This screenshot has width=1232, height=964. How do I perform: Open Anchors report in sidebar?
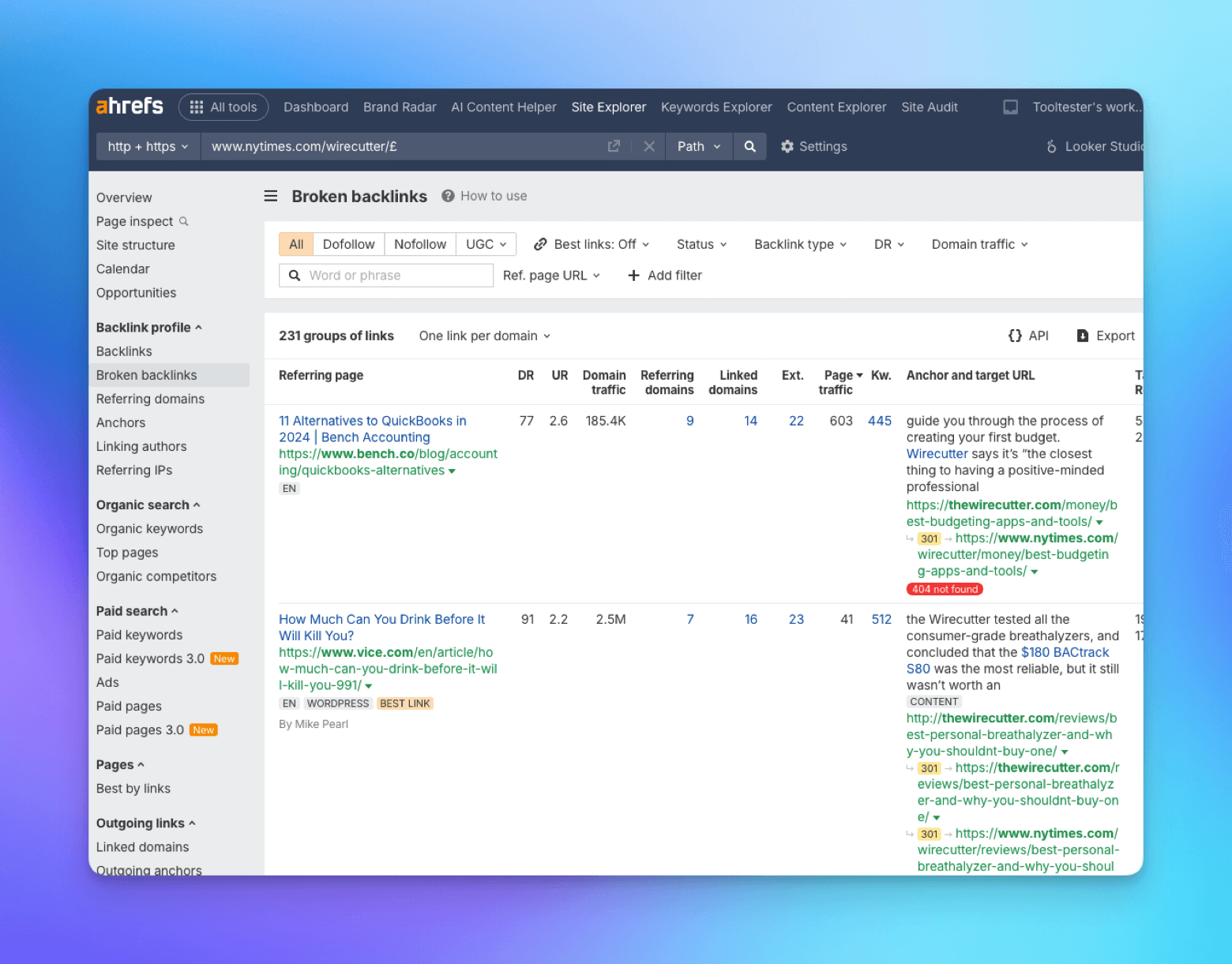coord(121,422)
